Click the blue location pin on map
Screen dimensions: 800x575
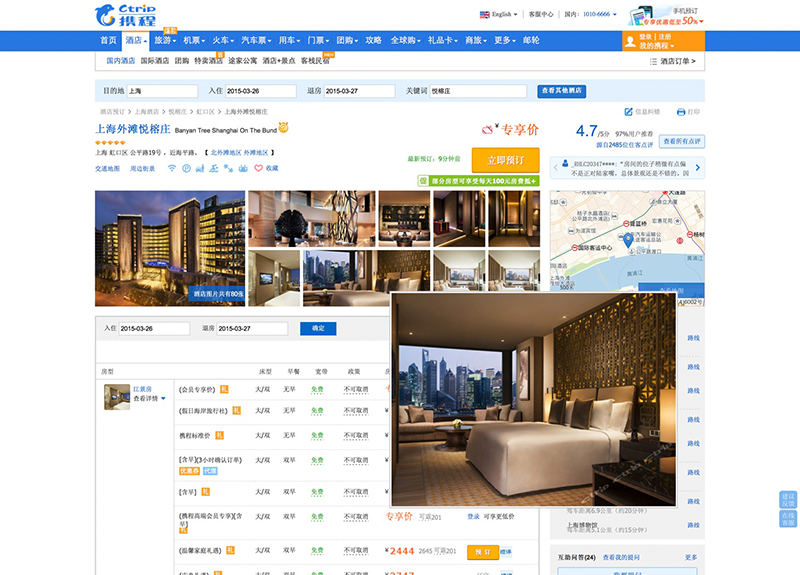coord(629,239)
